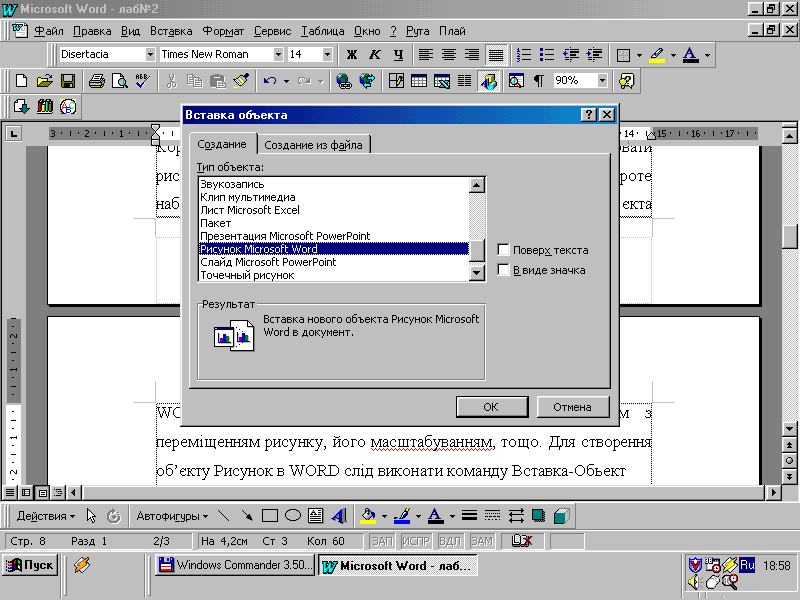The width and height of the screenshot is (800, 600).
Task: Open the Действия drawing menu
Action: pos(46,516)
